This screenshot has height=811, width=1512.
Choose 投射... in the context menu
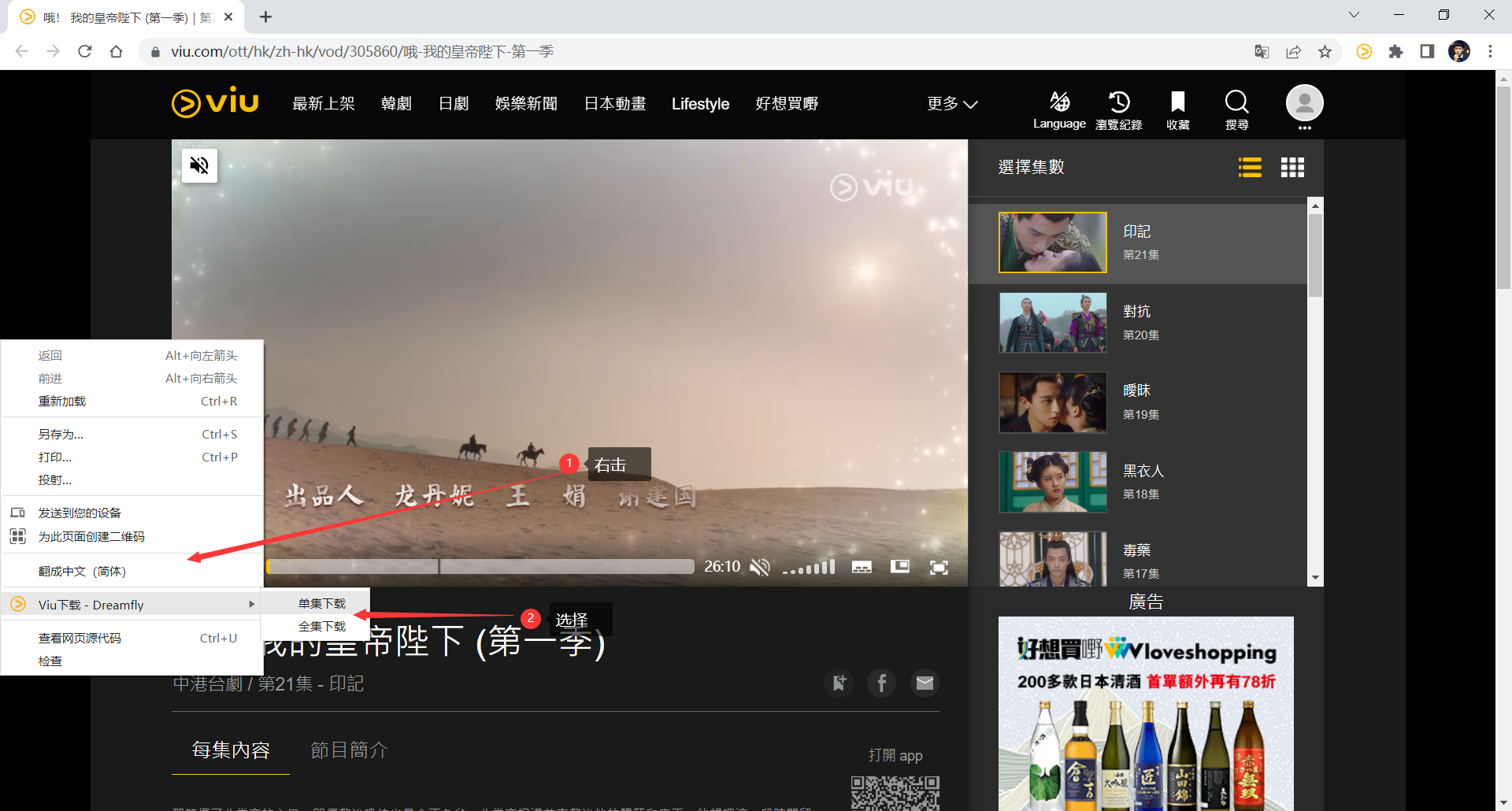click(132, 480)
